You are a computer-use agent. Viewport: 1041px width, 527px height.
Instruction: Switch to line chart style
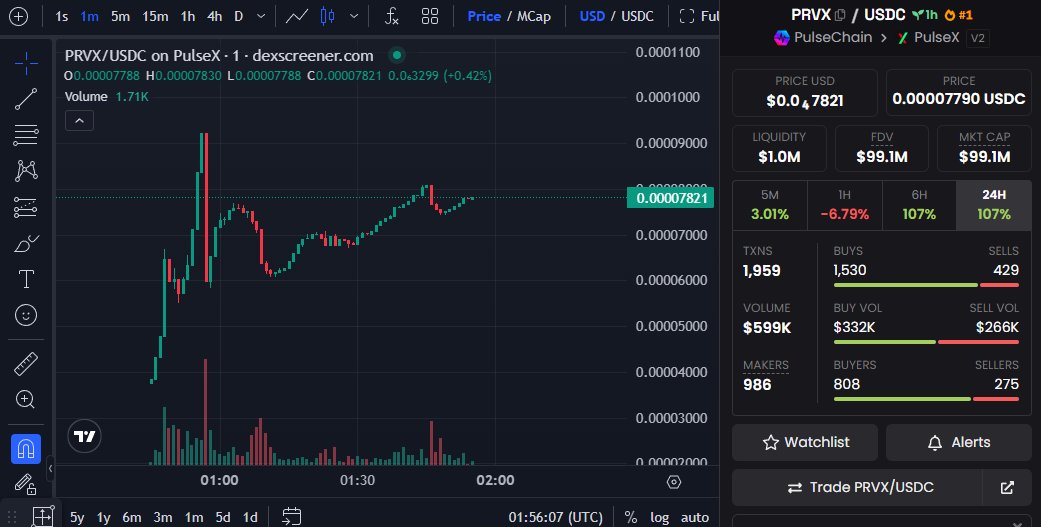[297, 16]
